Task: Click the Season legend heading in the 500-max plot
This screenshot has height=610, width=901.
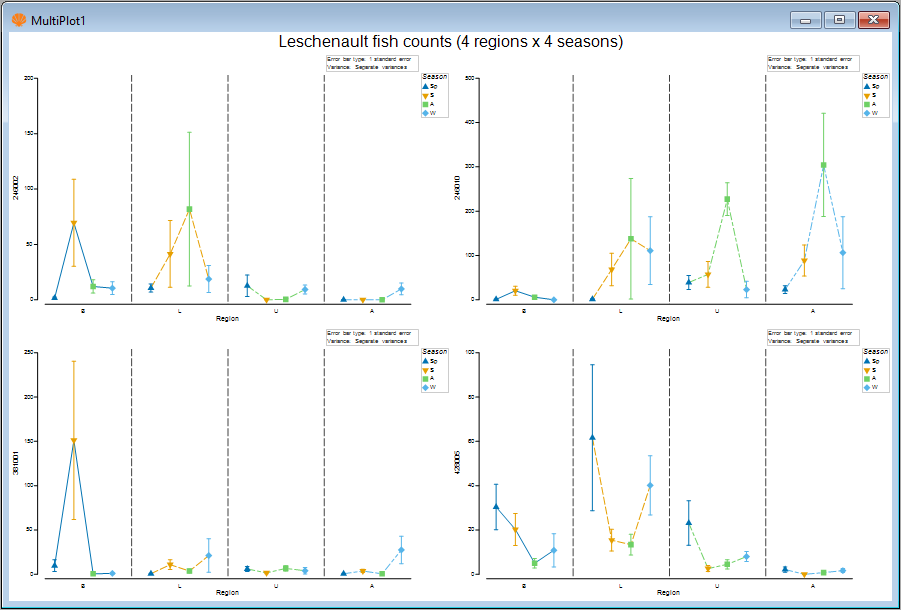Action: [x=876, y=76]
